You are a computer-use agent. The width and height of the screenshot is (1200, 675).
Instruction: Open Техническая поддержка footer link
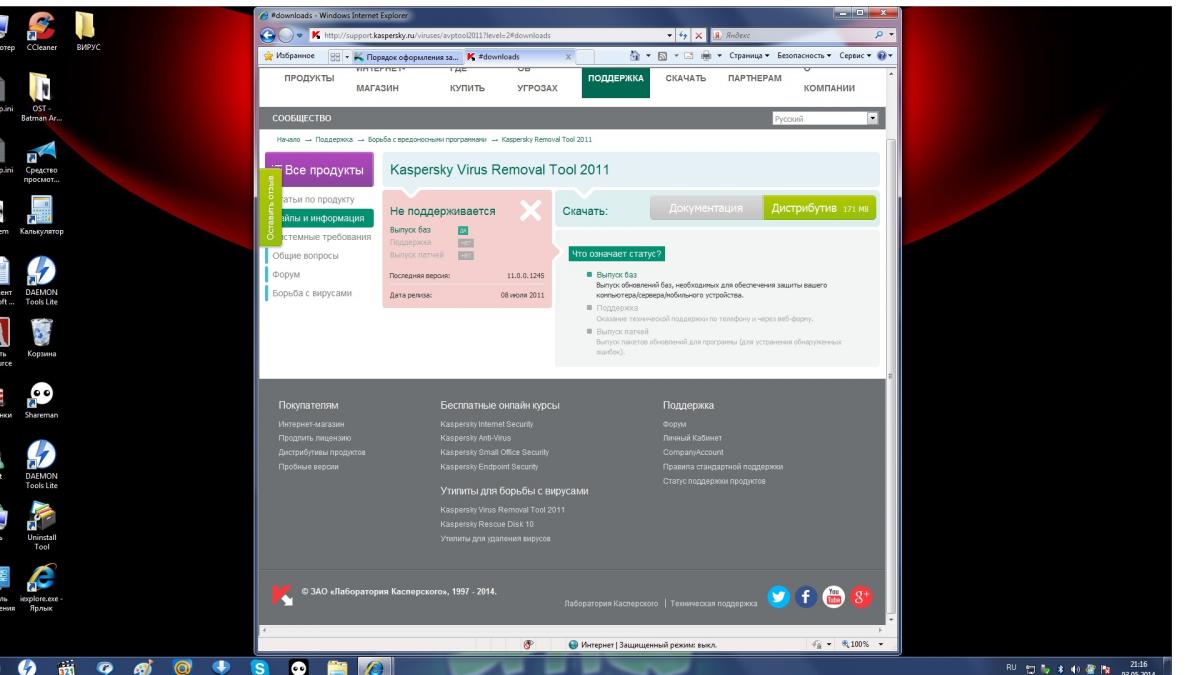coord(714,604)
